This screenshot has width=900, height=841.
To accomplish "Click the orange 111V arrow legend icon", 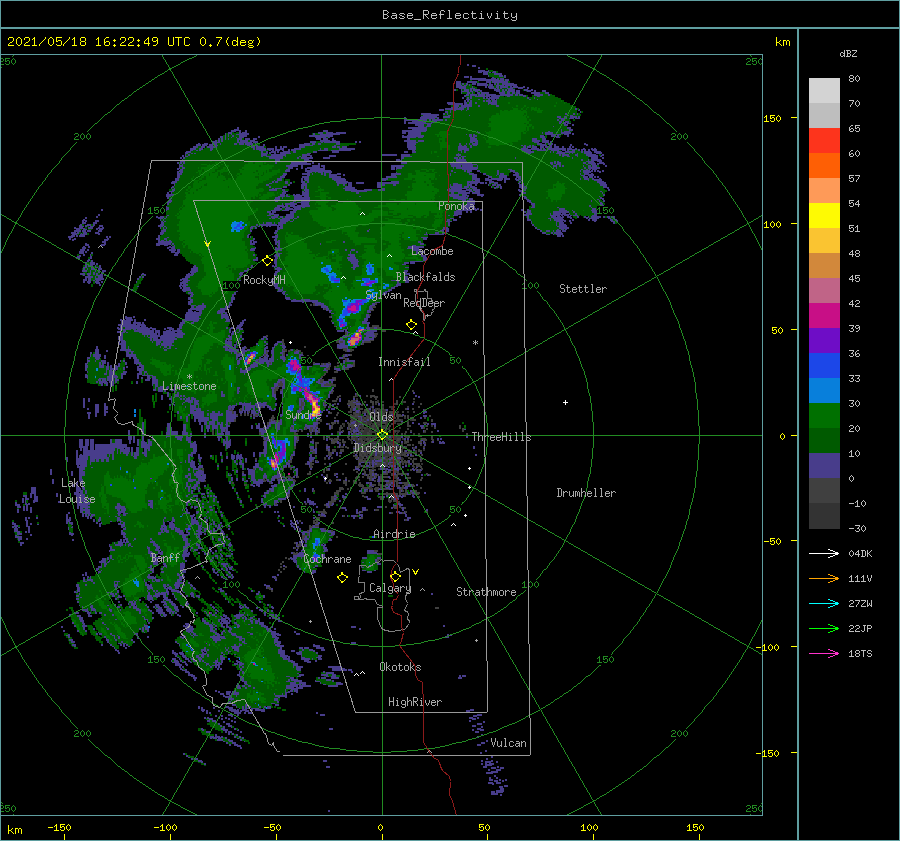I will coord(824,579).
